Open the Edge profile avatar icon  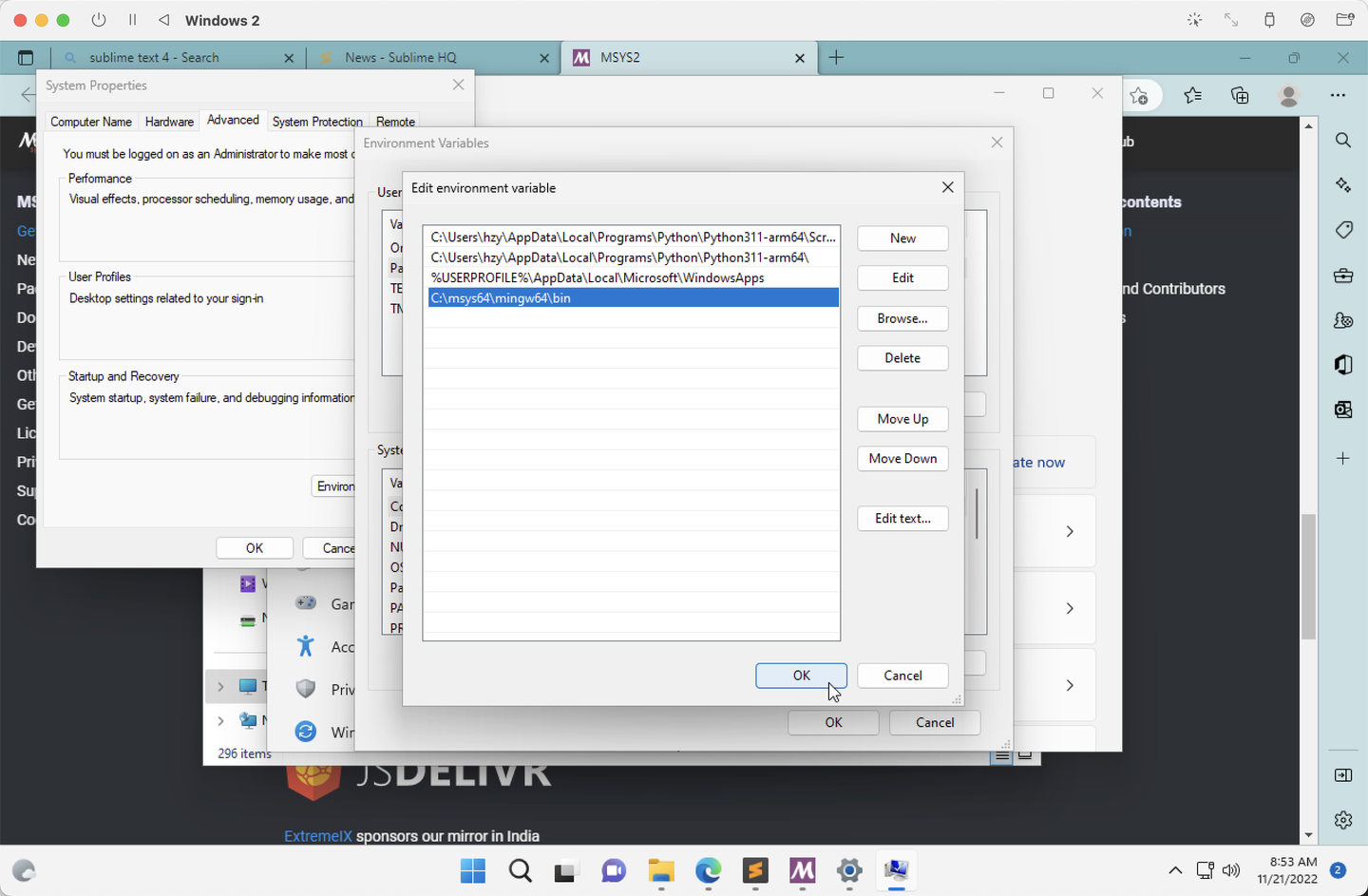point(1287,95)
